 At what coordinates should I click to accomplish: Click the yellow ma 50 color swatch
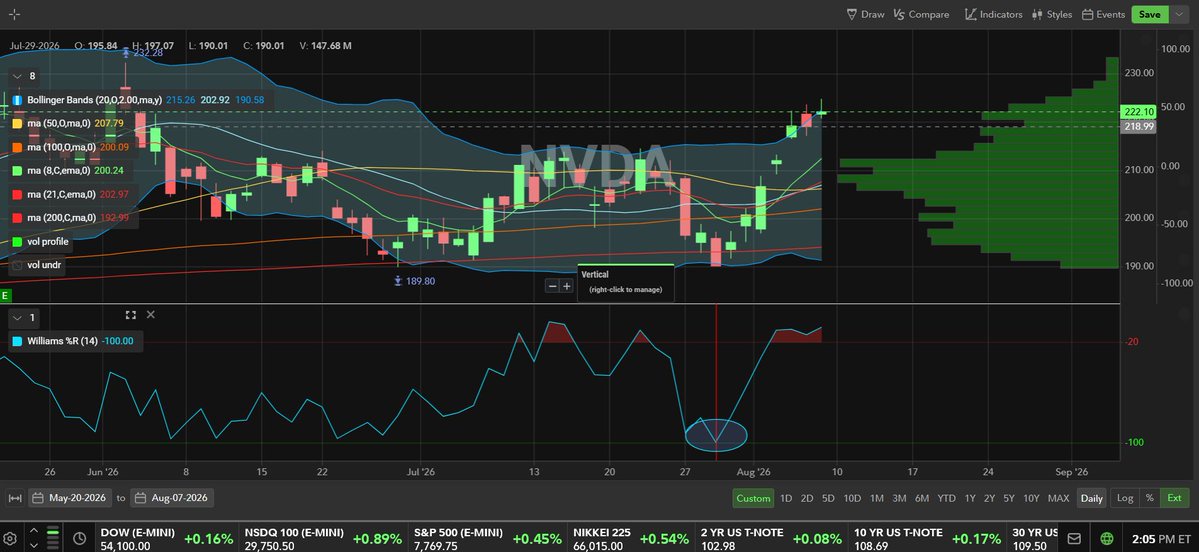(18, 123)
